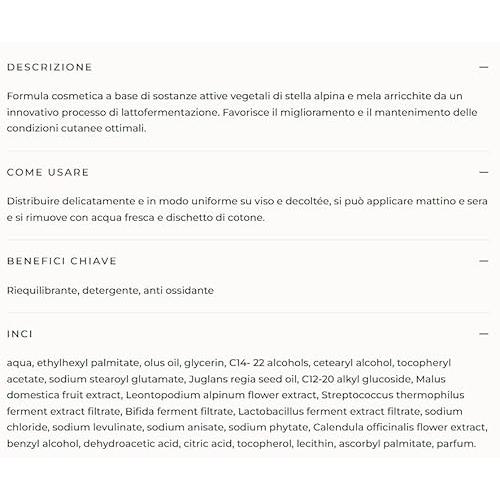Click 'Streptococcus thermophilus' in ingredient list
500x500 pixels.
393,395
